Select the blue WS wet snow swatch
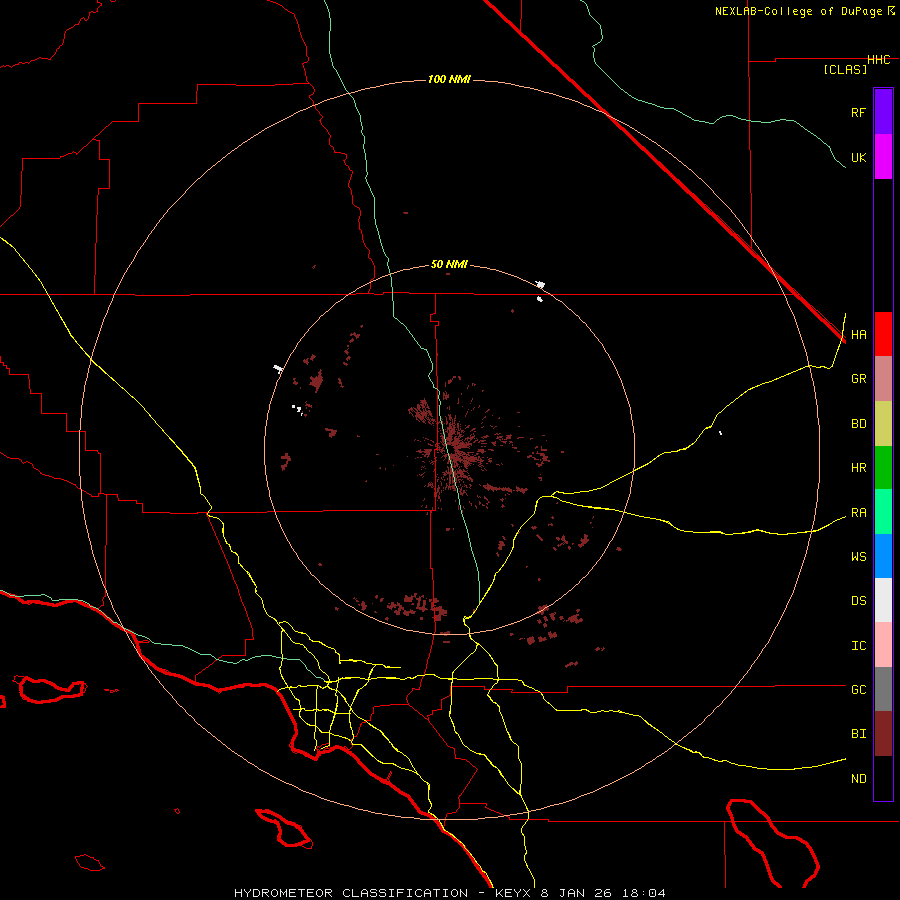 pyautogui.click(x=883, y=556)
